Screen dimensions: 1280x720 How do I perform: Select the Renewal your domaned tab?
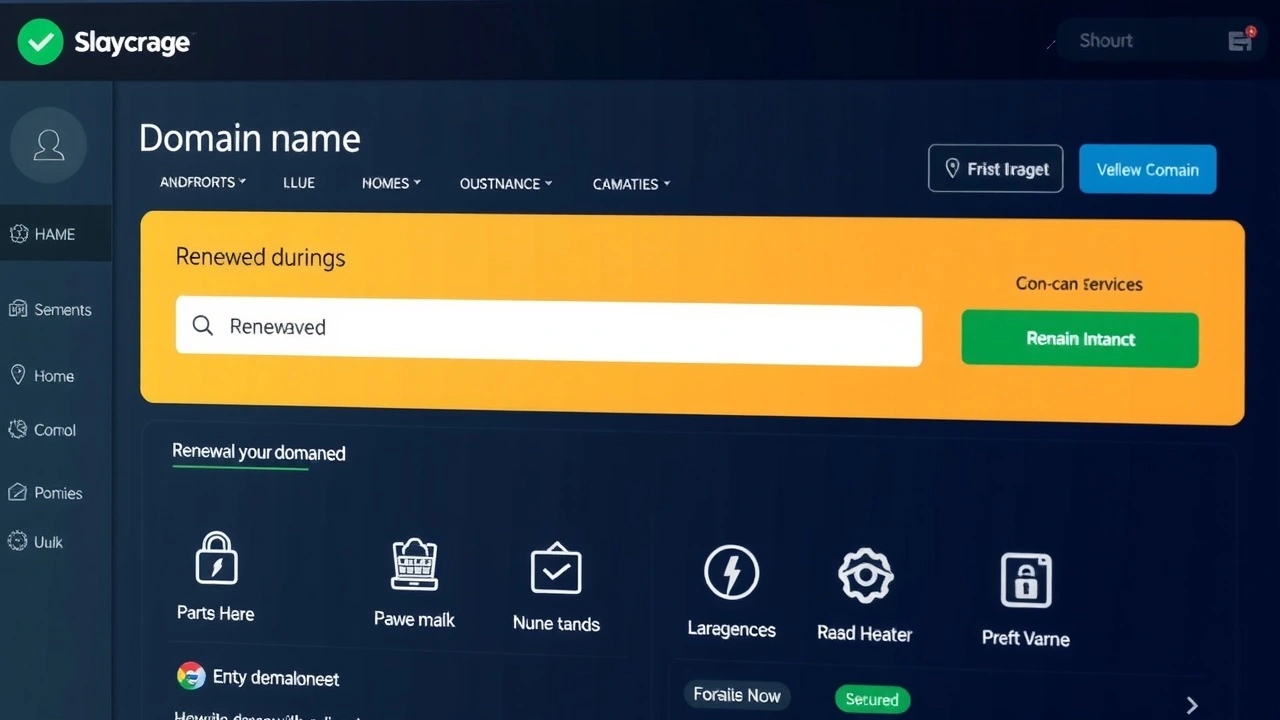(x=259, y=453)
